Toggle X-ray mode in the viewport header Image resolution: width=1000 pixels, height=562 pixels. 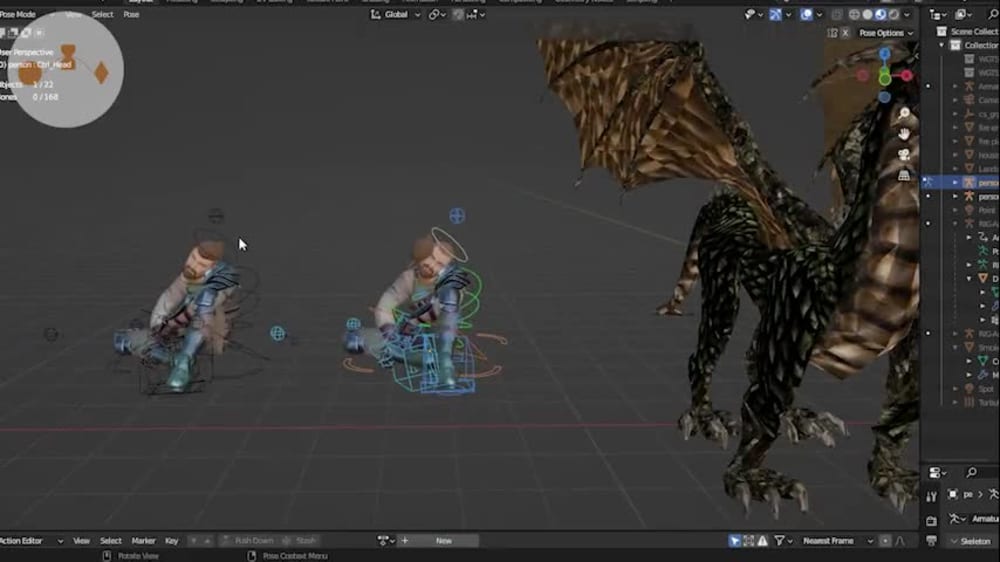[838, 14]
